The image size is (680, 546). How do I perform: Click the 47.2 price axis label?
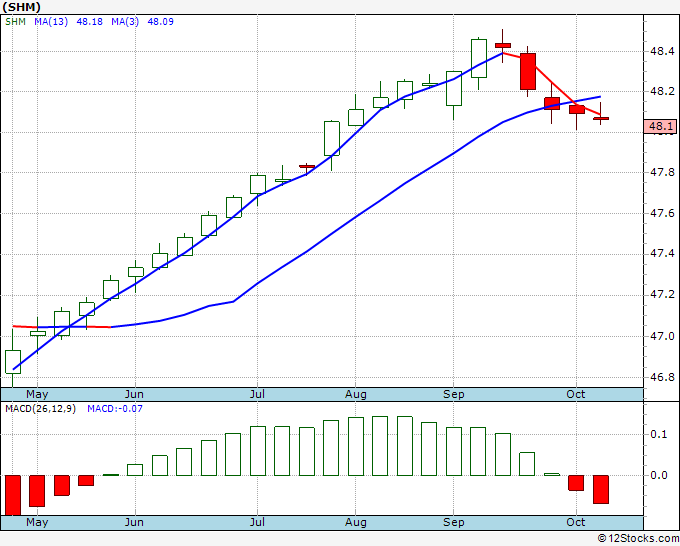pyautogui.click(x=662, y=295)
